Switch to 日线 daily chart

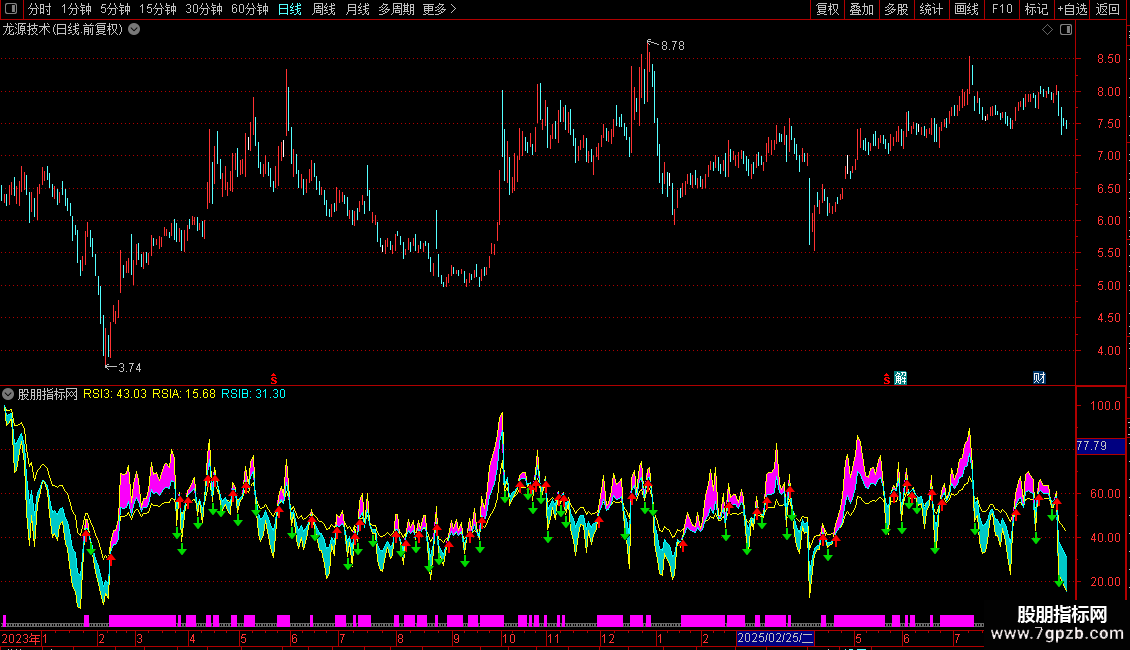(x=290, y=9)
